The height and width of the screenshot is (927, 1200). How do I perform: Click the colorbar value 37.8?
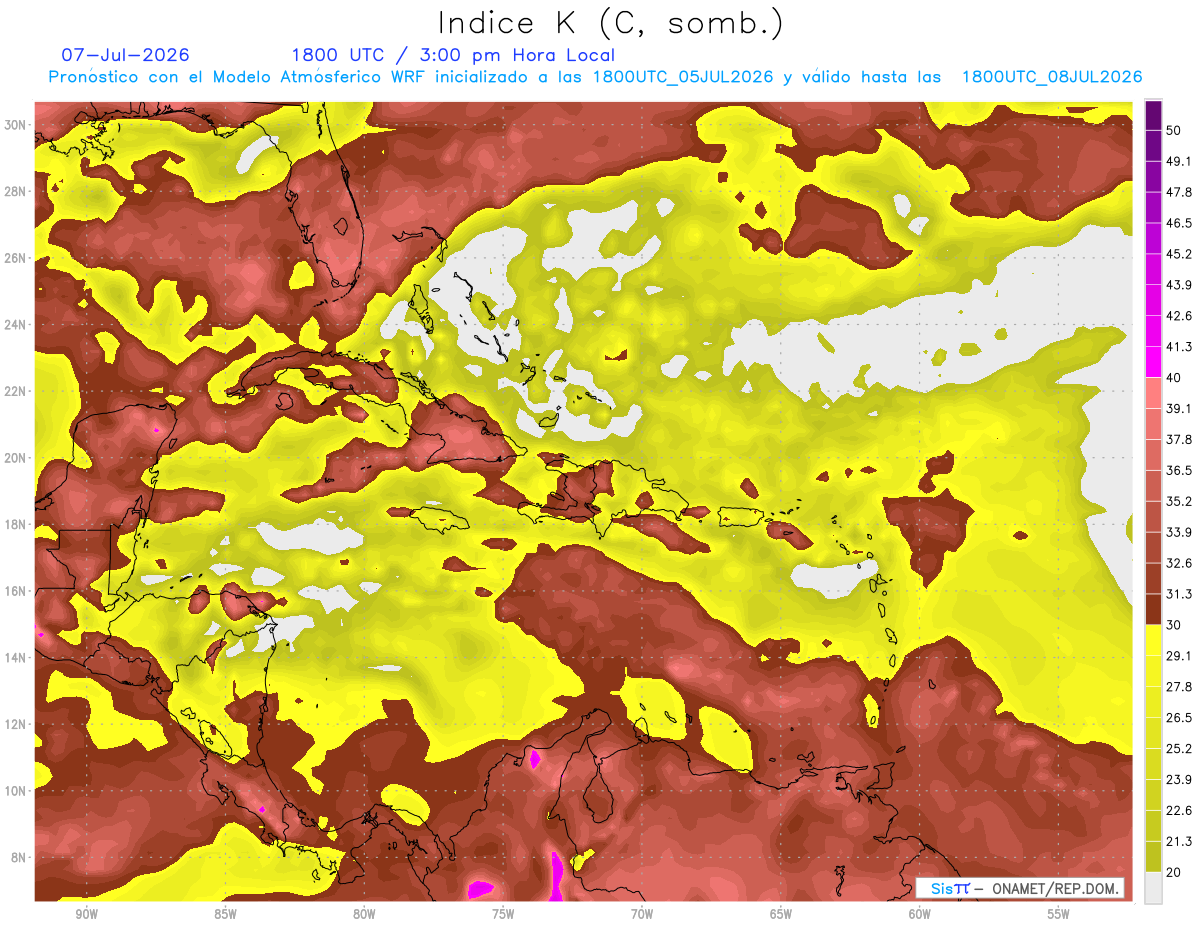tap(1179, 439)
